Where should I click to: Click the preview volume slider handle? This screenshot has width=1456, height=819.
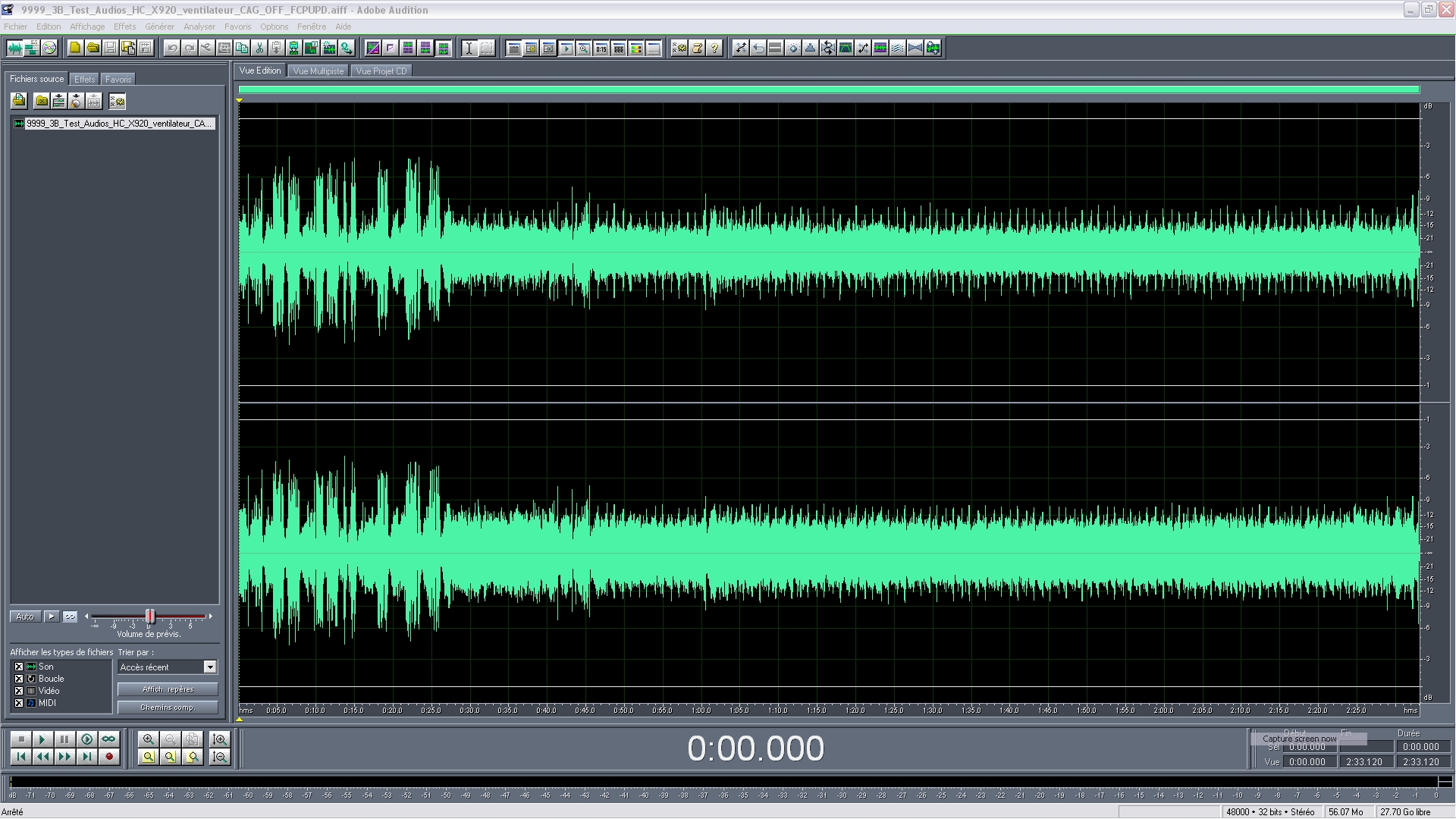coord(150,617)
